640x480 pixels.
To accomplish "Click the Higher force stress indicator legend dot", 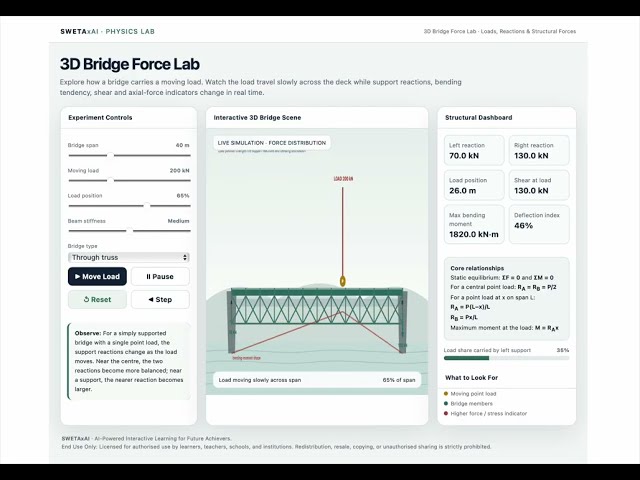I will [446, 413].
